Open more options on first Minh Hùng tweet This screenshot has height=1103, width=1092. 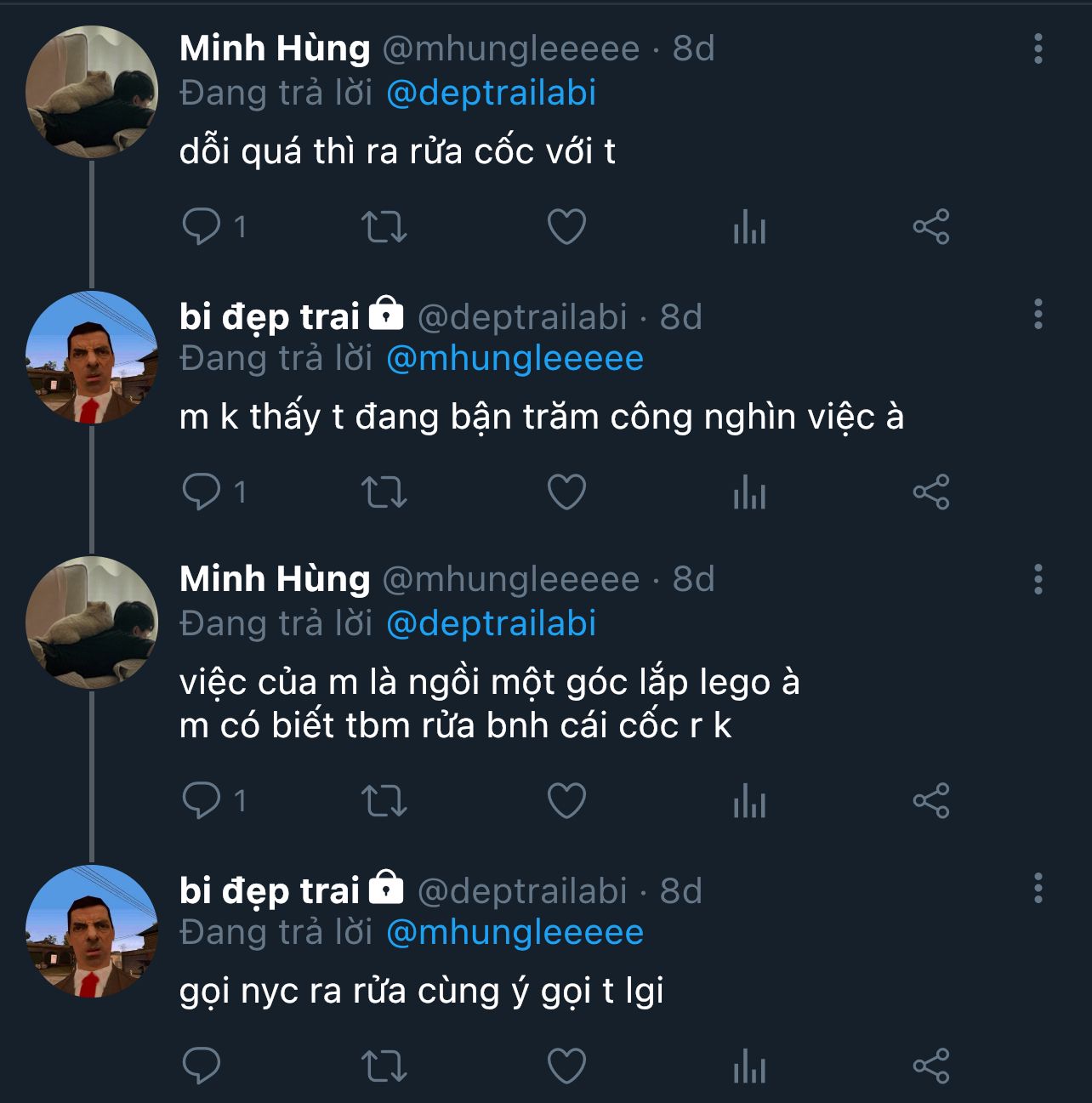click(x=1038, y=49)
